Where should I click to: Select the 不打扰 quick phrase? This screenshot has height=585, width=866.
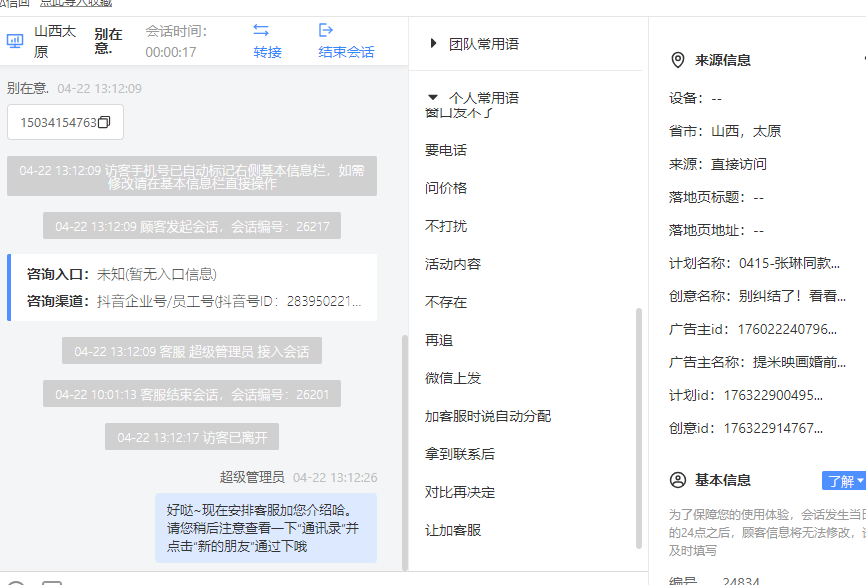pyautogui.click(x=446, y=226)
